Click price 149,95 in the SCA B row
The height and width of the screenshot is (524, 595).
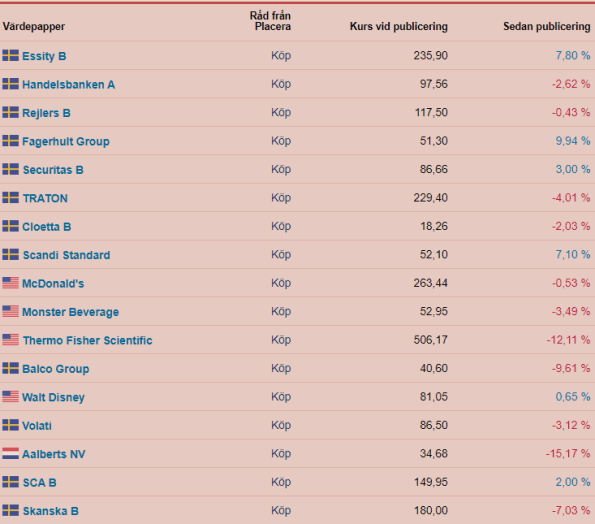click(x=431, y=482)
